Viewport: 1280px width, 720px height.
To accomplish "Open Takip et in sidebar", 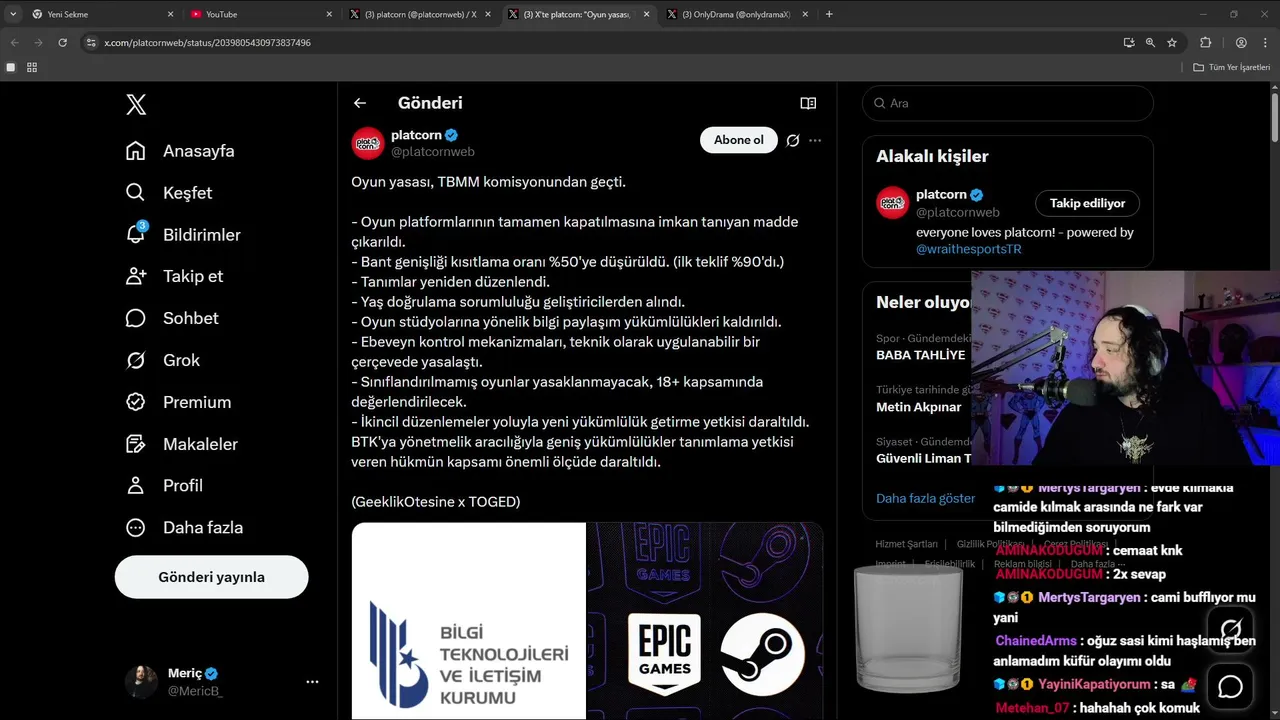I will [174, 276].
